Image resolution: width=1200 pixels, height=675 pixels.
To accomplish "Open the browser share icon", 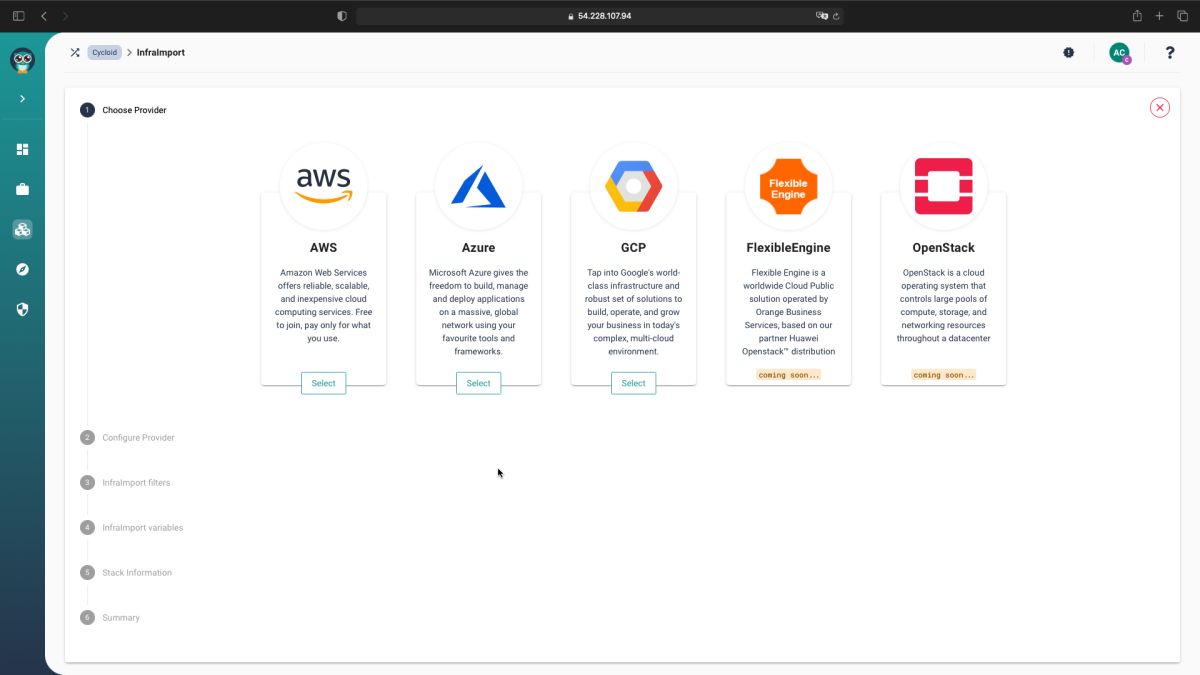I will 1137,16.
